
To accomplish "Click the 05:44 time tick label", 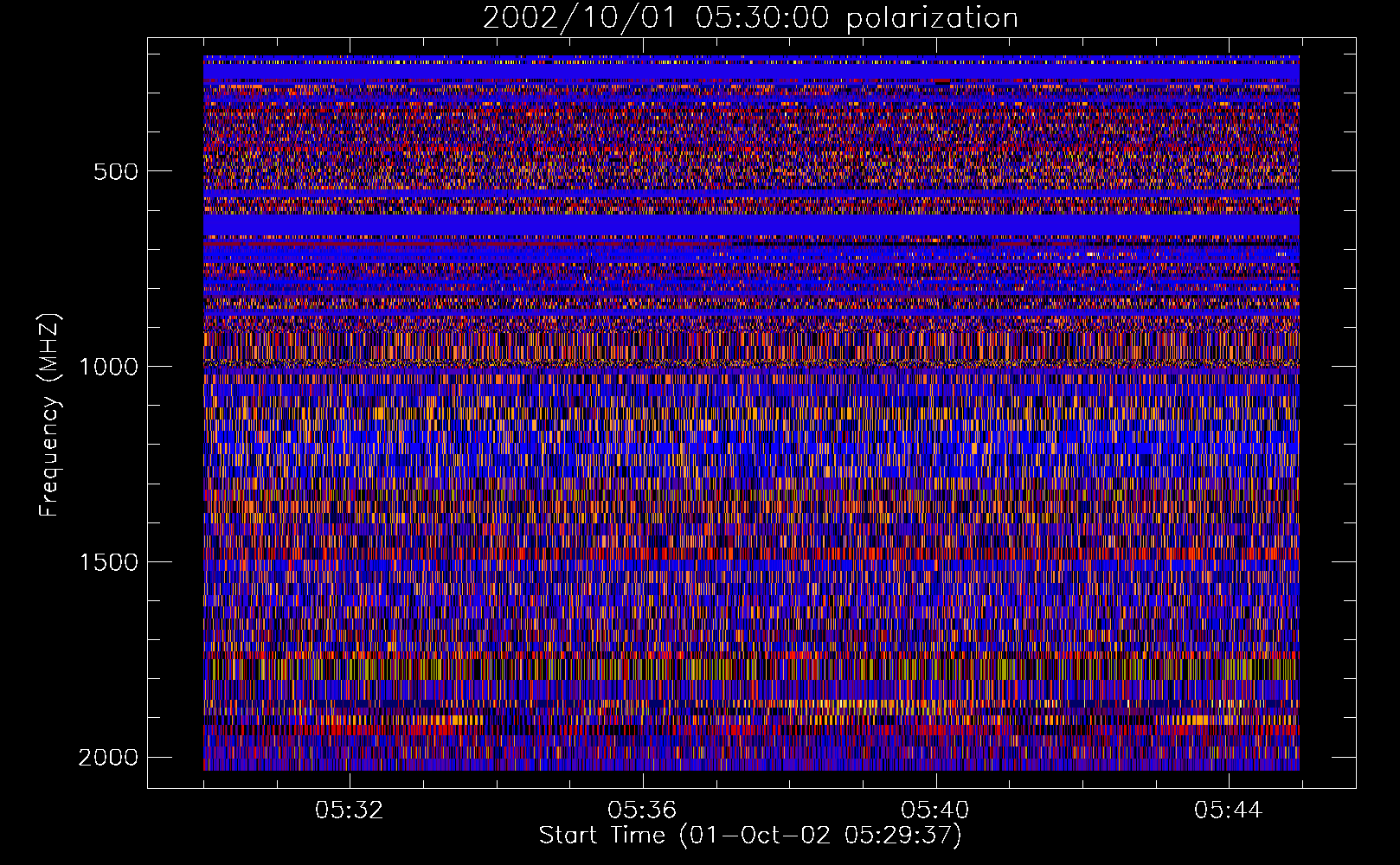I will 1229,811.
